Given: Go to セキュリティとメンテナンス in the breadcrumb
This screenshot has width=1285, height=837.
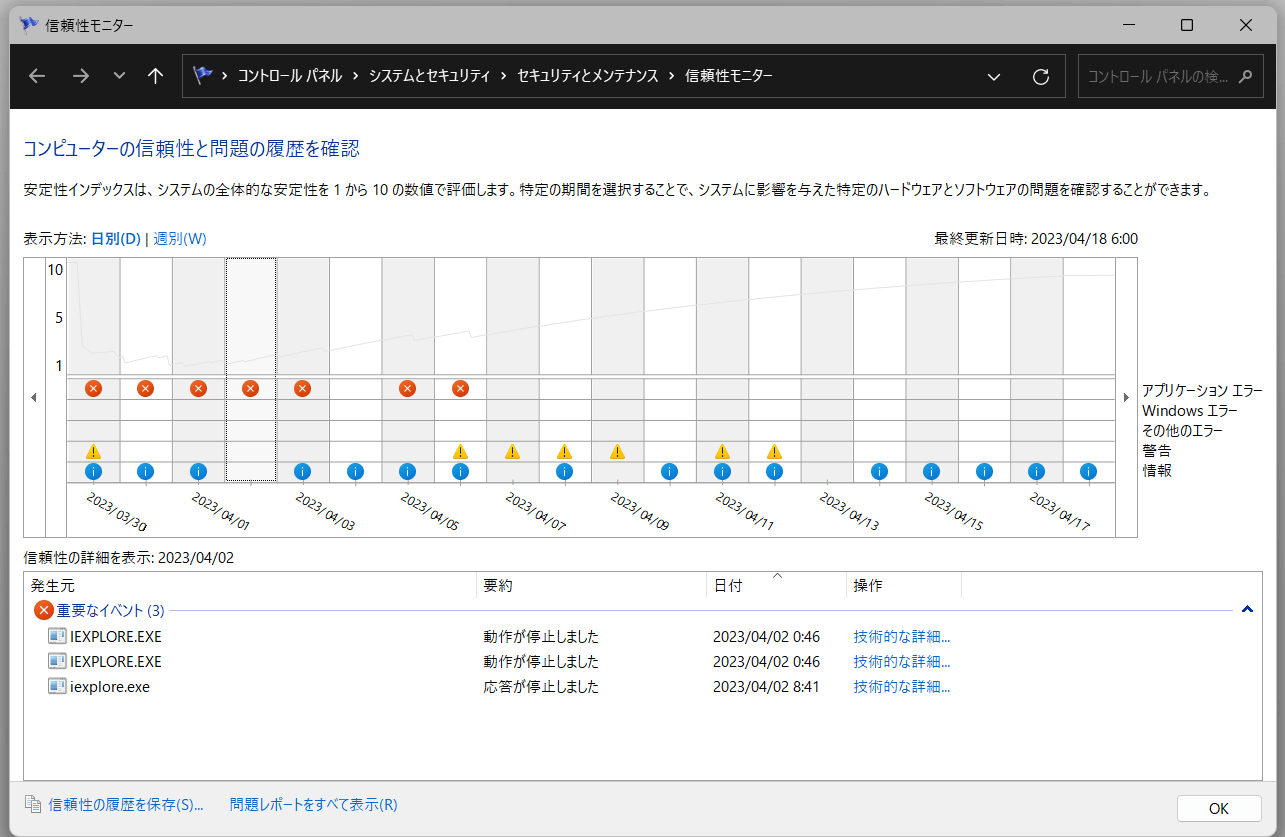Looking at the screenshot, I should (587, 76).
